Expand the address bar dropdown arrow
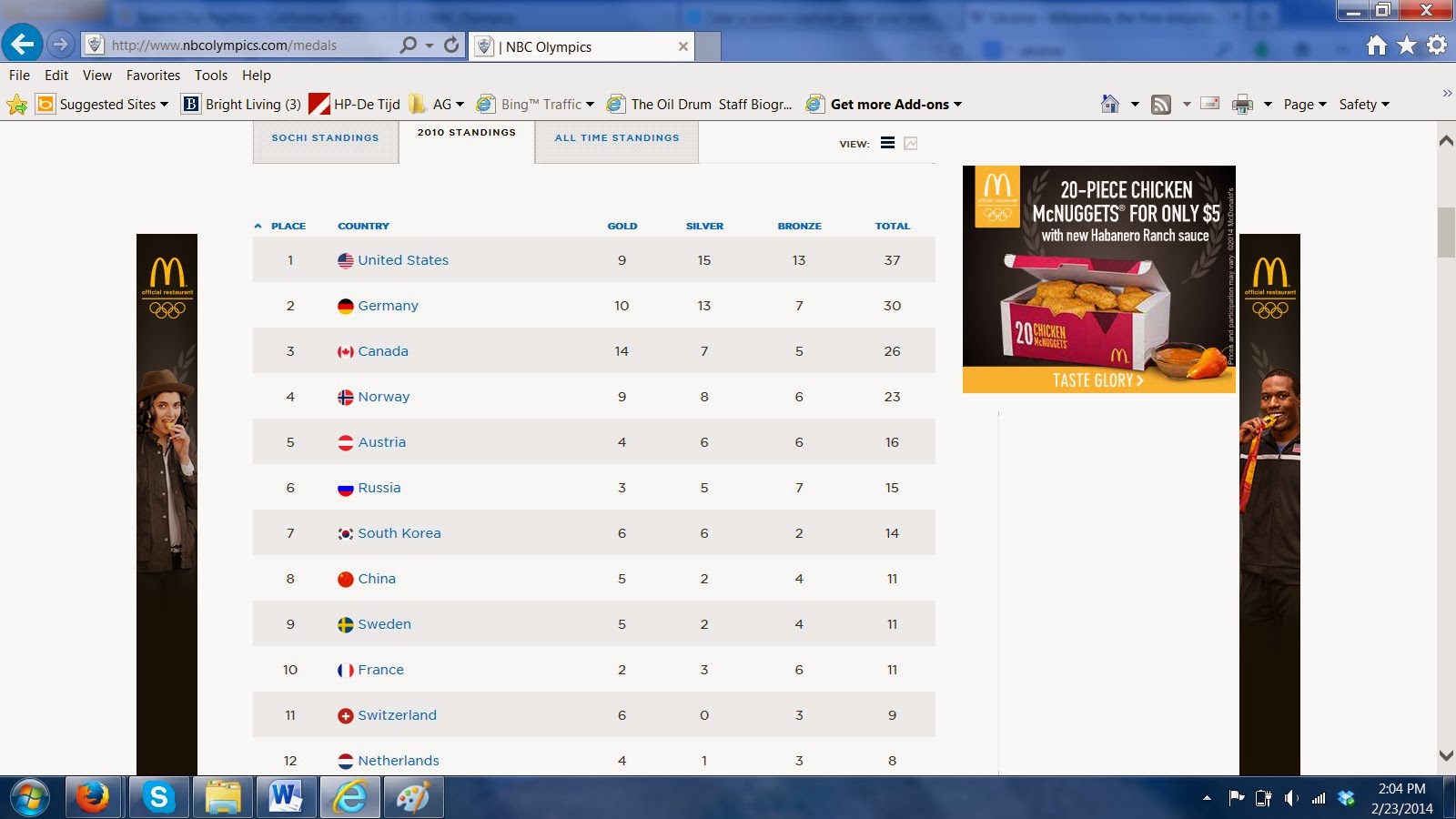The height and width of the screenshot is (819, 1456). pyautogui.click(x=430, y=45)
